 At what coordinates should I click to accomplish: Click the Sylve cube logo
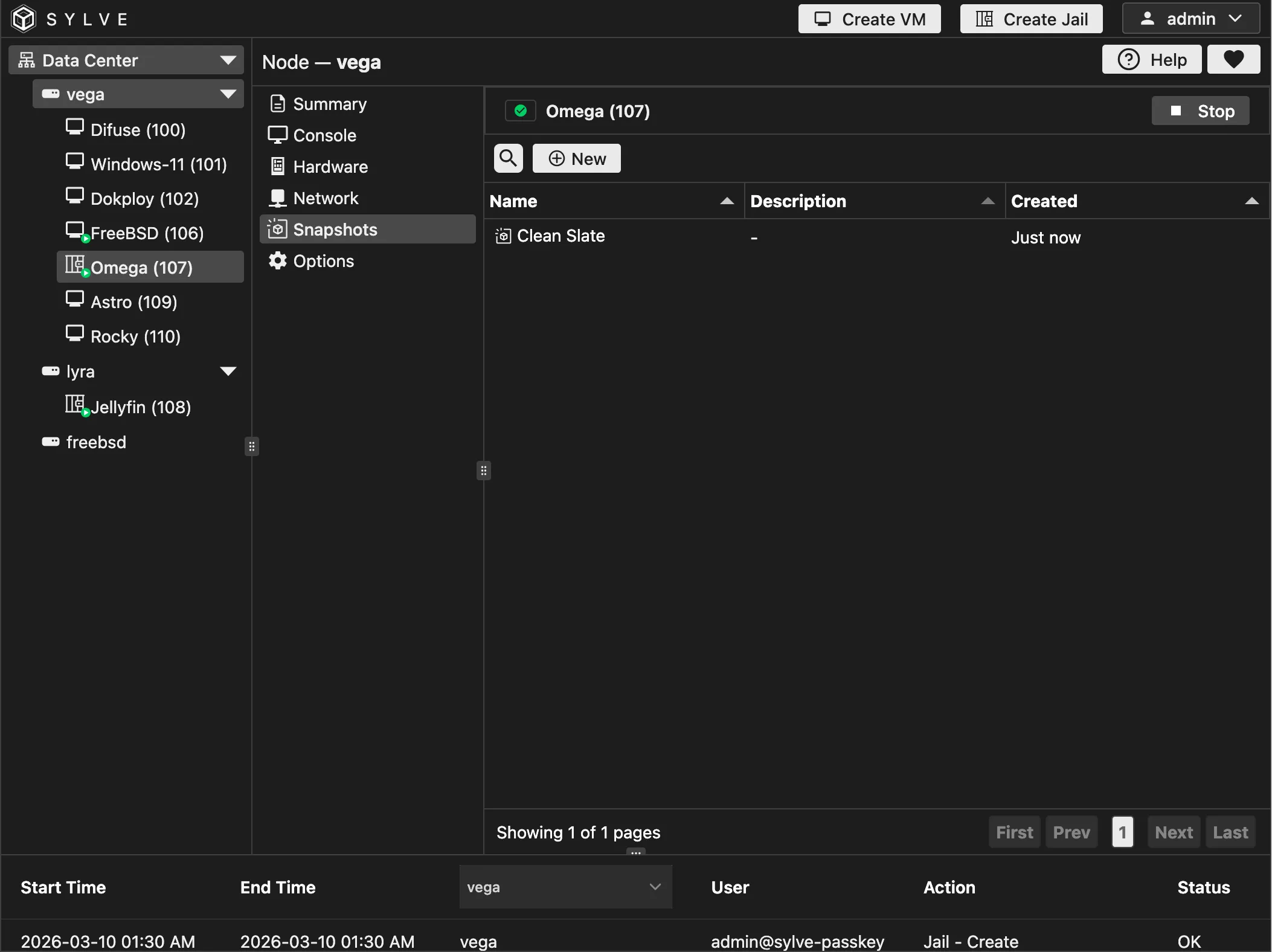pyautogui.click(x=24, y=19)
